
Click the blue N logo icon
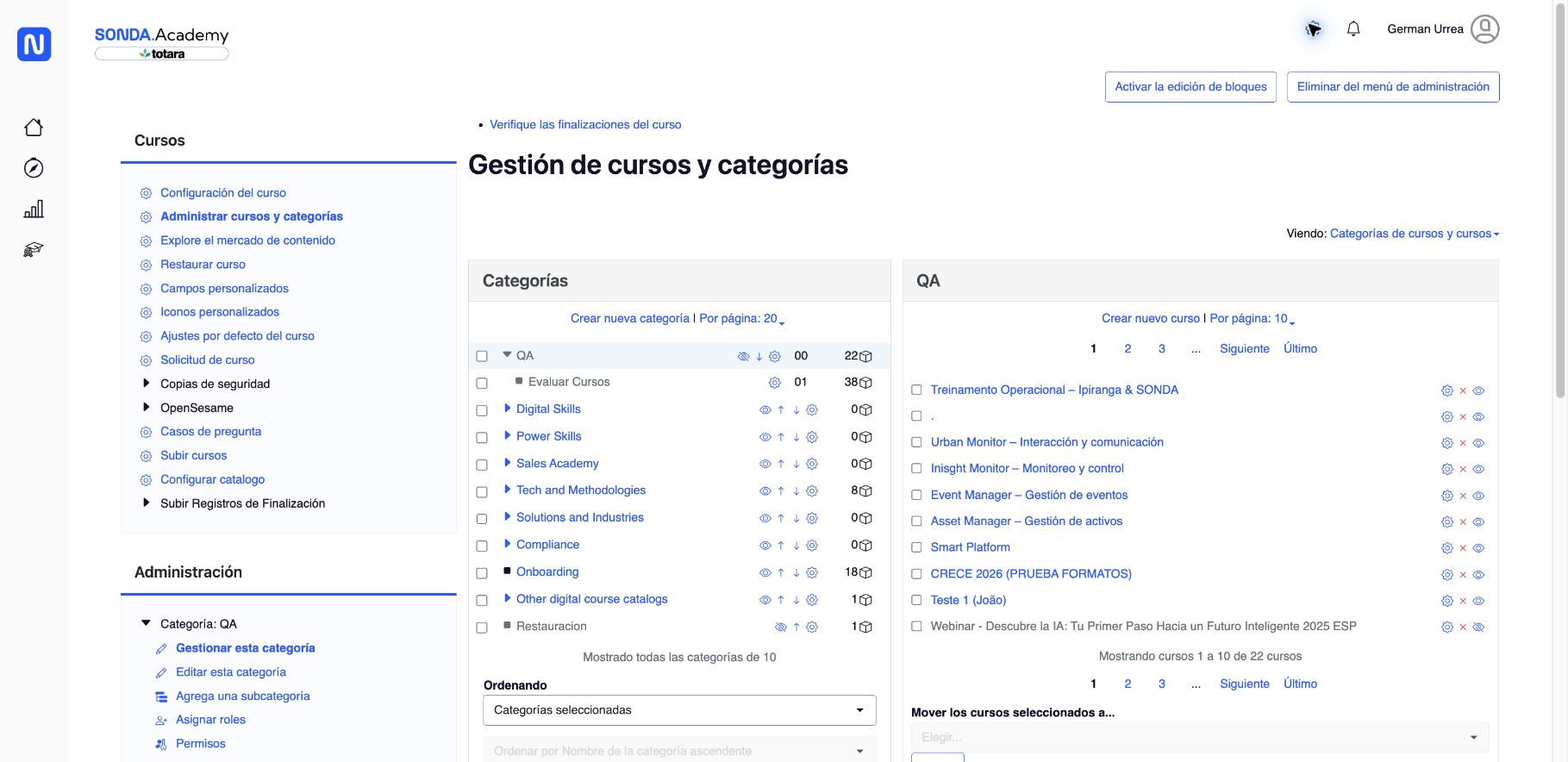pos(34,44)
